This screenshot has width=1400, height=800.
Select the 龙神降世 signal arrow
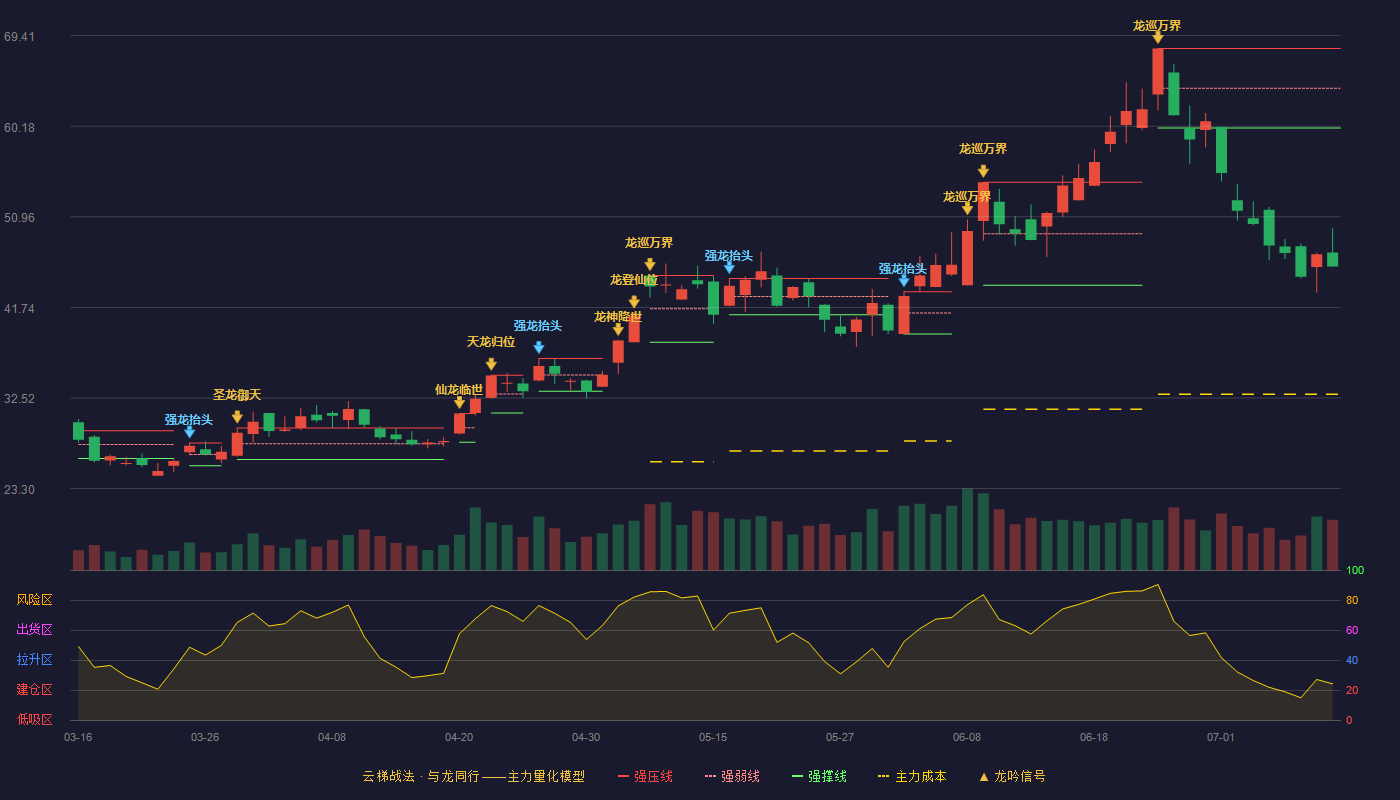click(x=618, y=329)
